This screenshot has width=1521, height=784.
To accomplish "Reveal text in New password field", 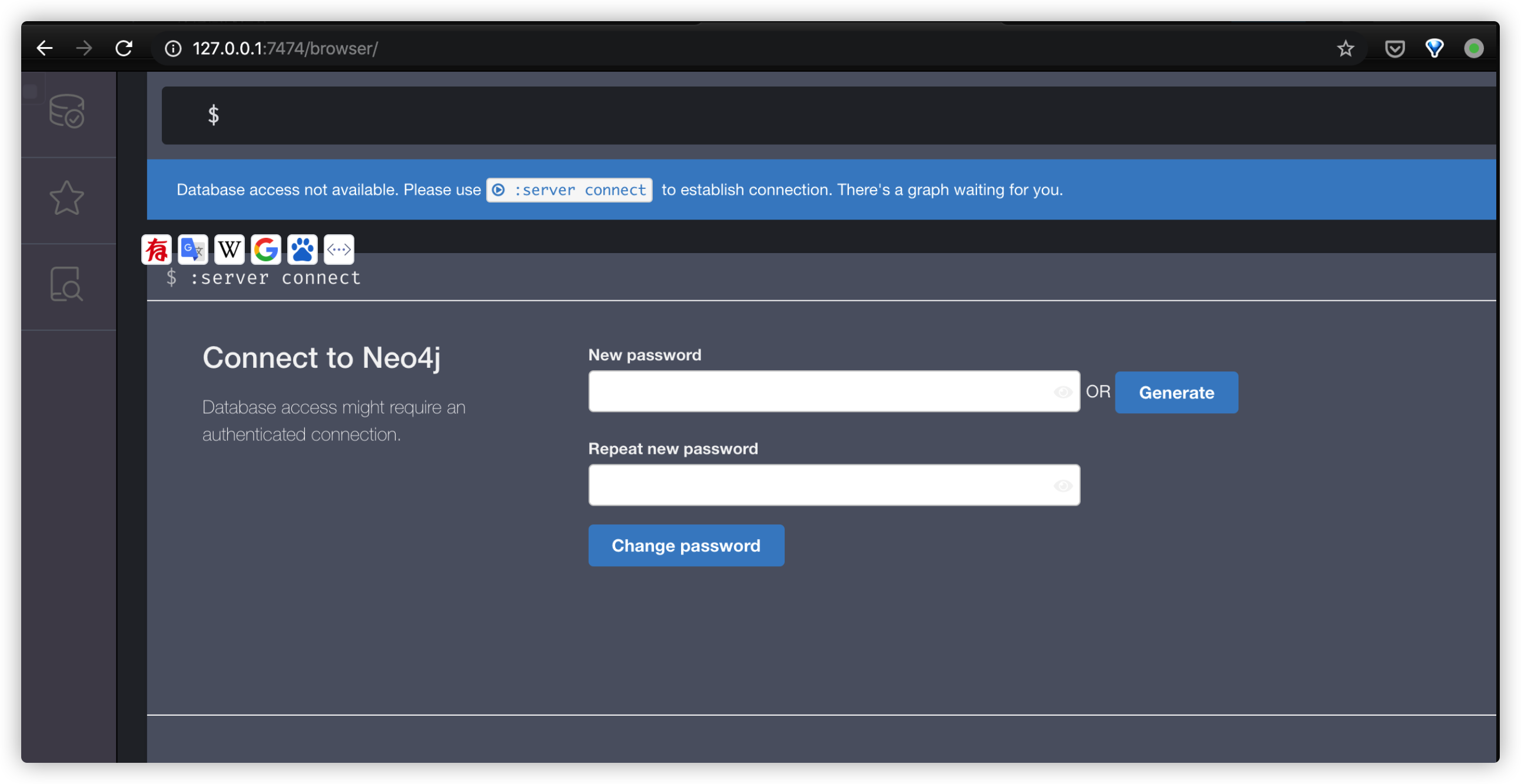I will click(x=1063, y=392).
